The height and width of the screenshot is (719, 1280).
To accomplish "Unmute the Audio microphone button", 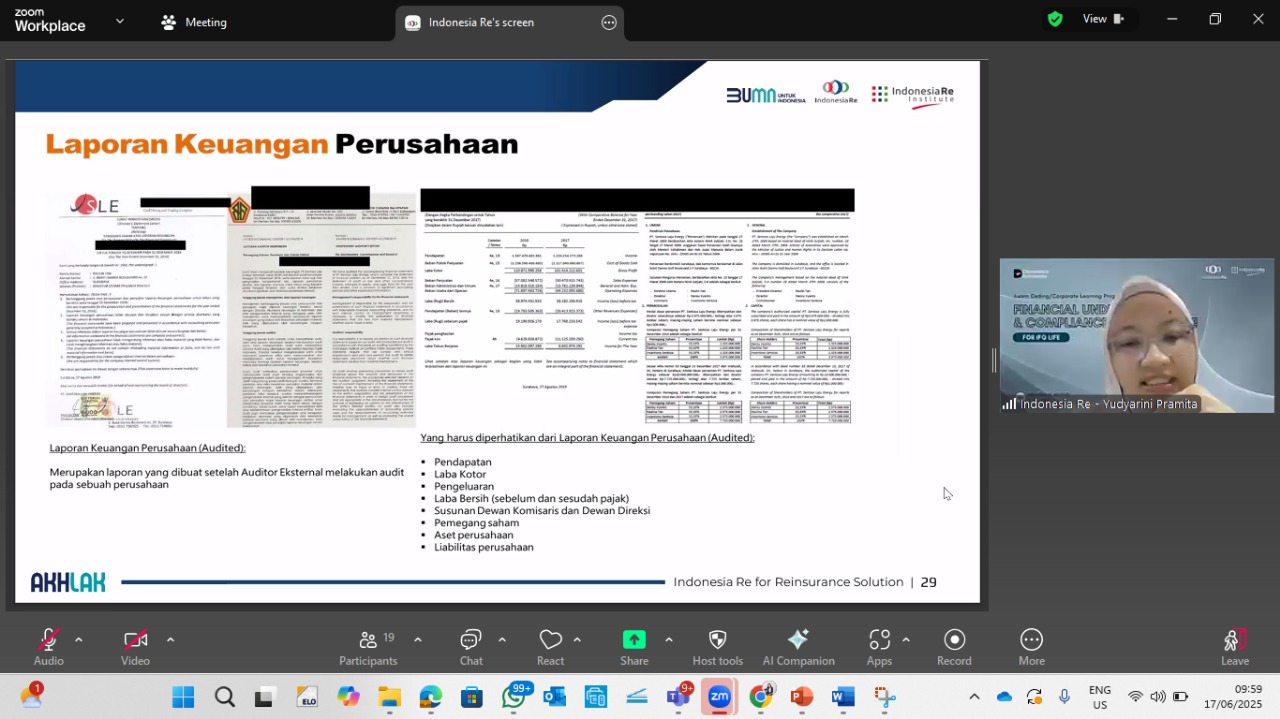I will click(48, 646).
